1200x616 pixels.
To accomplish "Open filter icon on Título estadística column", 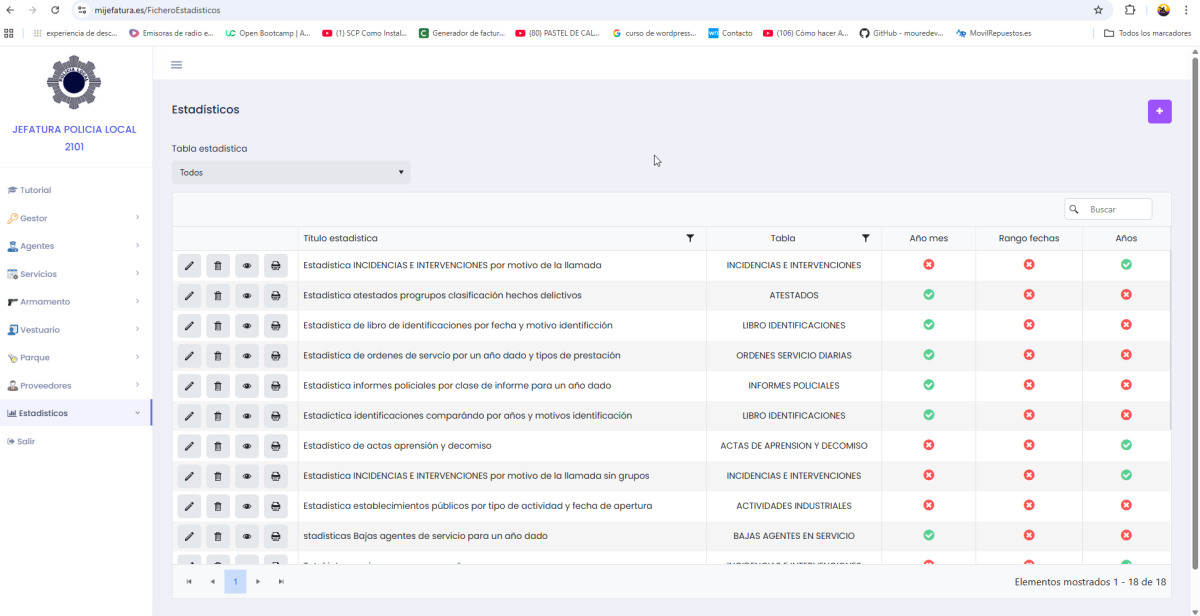I will (690, 238).
